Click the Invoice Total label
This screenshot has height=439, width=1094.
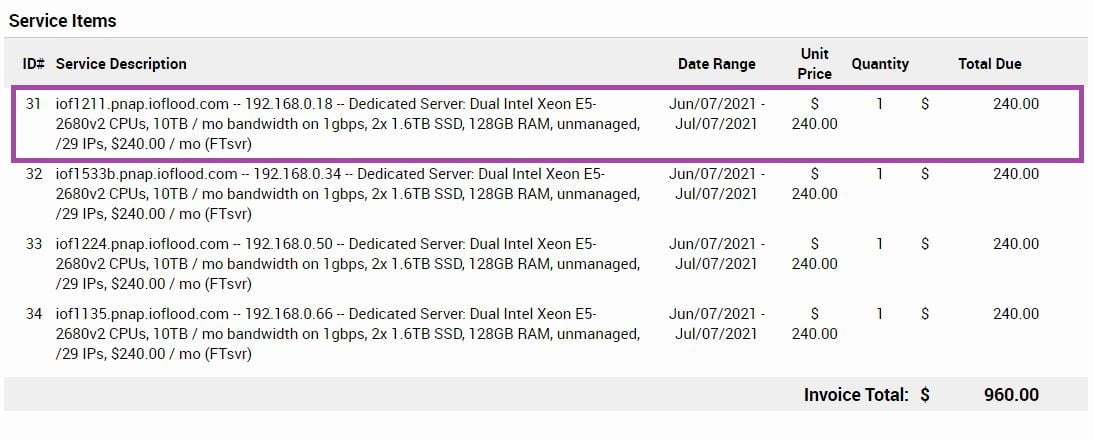tap(856, 395)
